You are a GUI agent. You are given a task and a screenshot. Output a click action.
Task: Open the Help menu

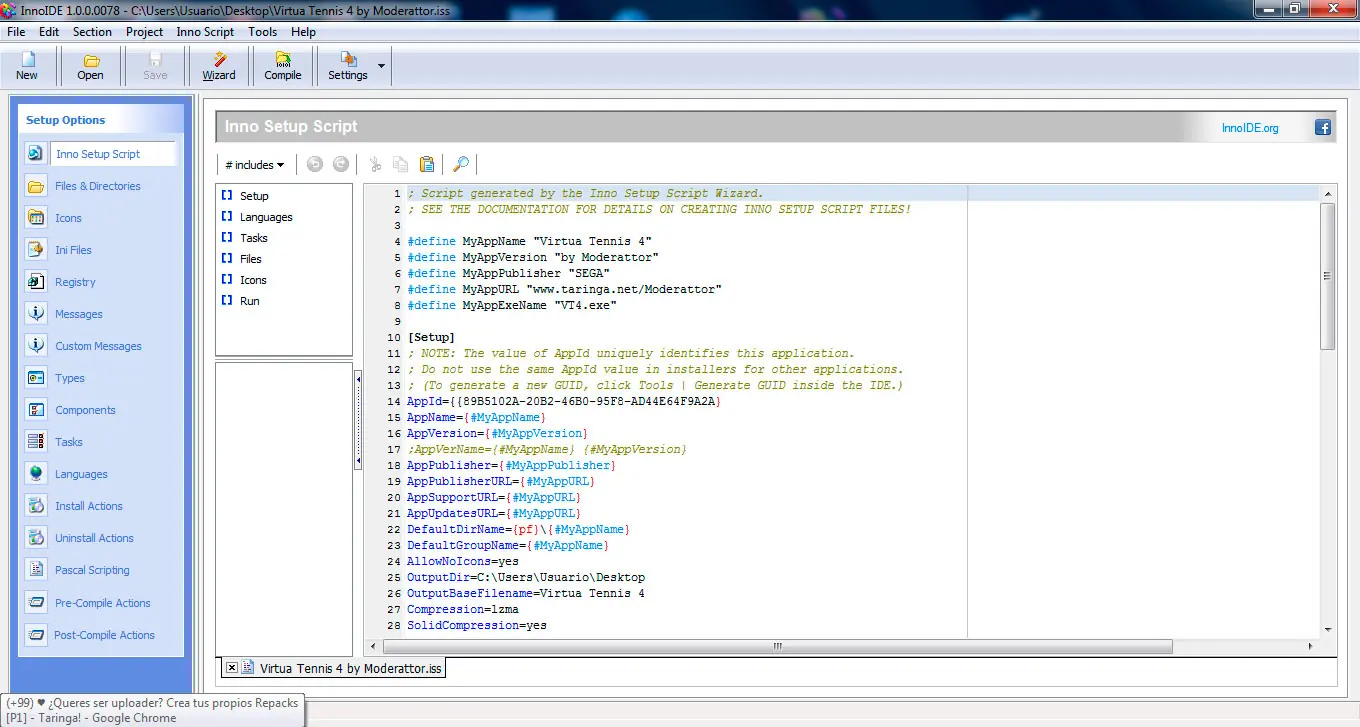[303, 32]
